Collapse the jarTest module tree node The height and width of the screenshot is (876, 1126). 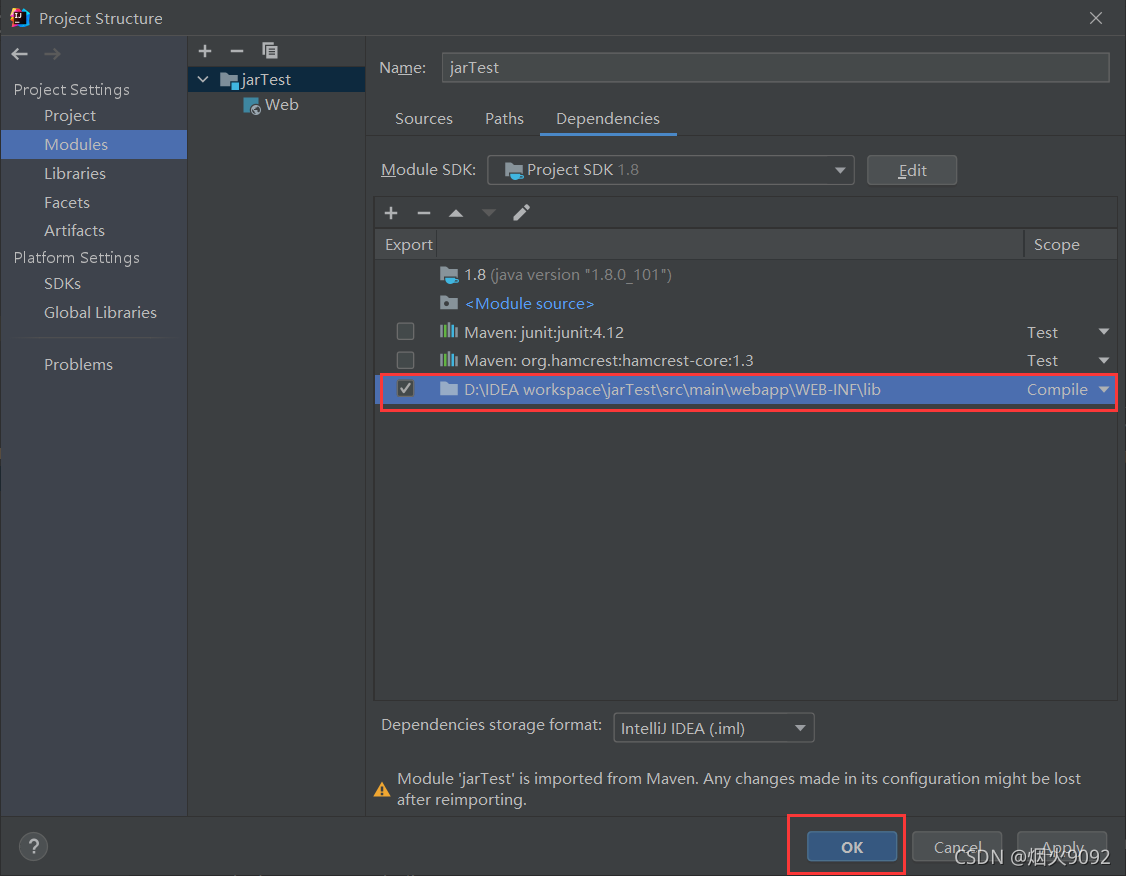tap(203, 80)
